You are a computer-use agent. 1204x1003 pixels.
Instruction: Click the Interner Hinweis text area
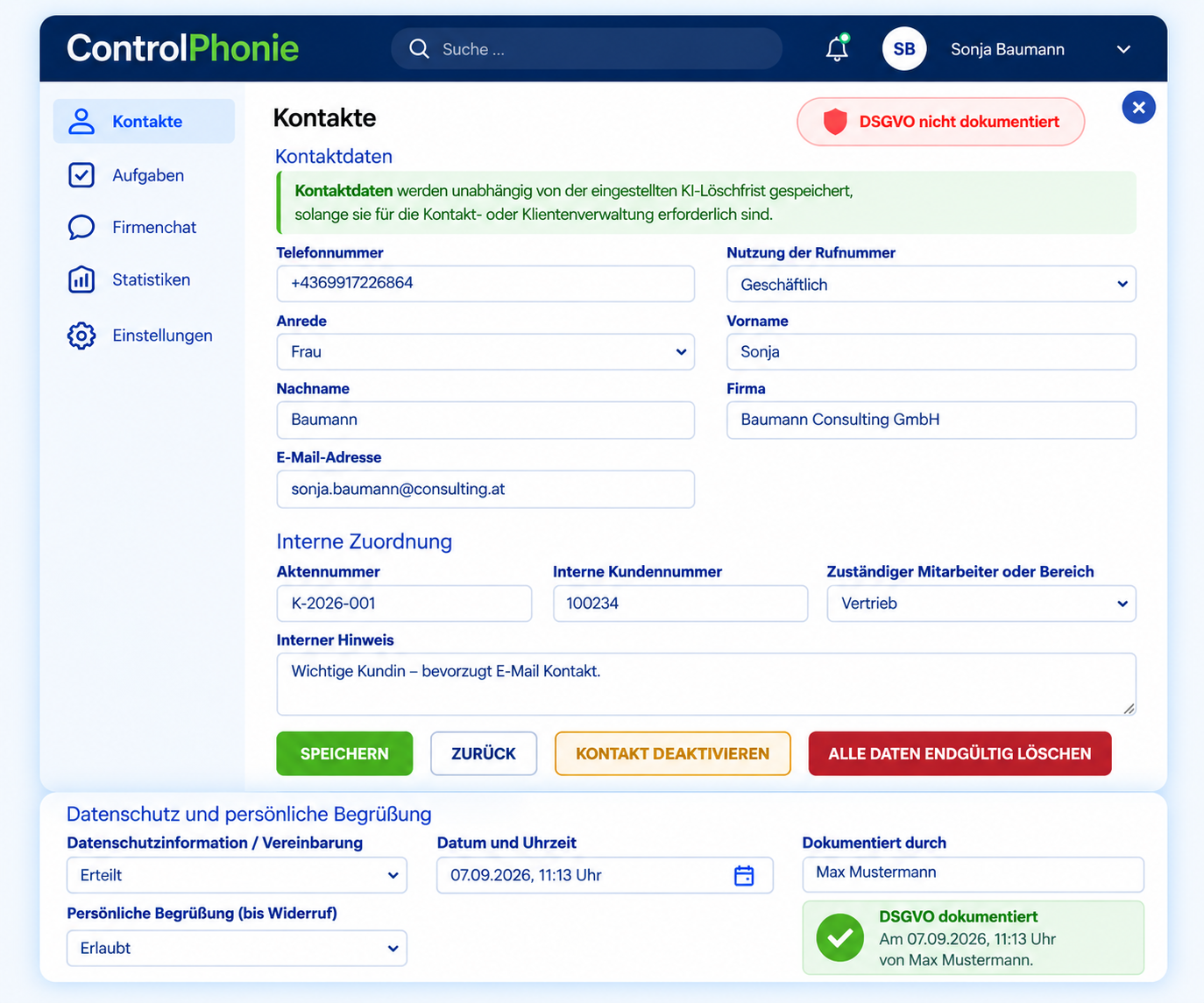click(706, 684)
